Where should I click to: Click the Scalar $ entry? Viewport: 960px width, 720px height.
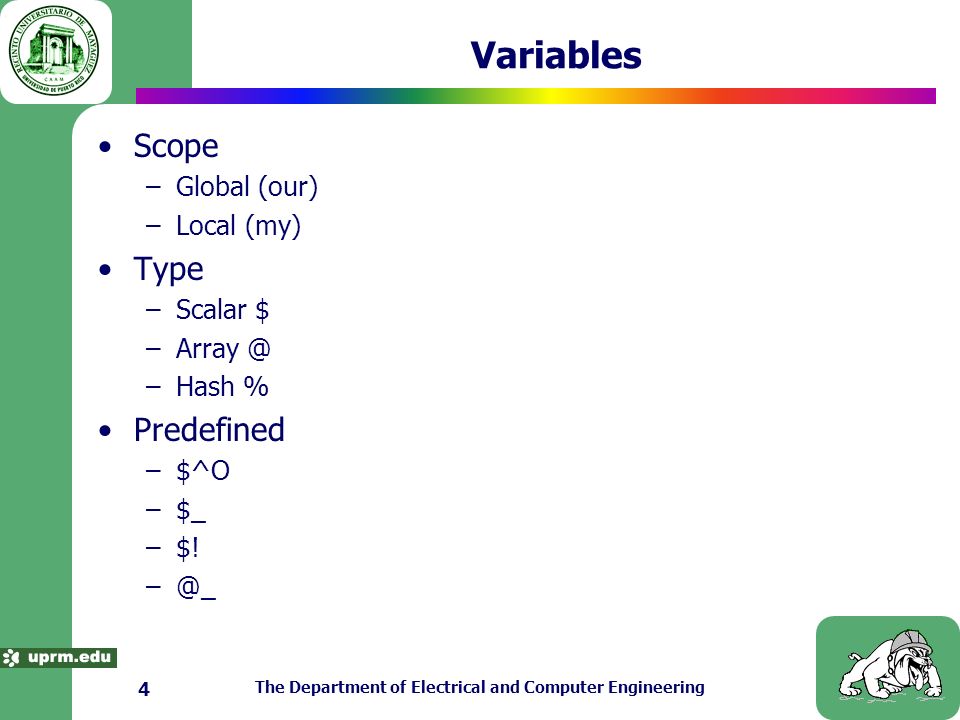[x=222, y=310]
